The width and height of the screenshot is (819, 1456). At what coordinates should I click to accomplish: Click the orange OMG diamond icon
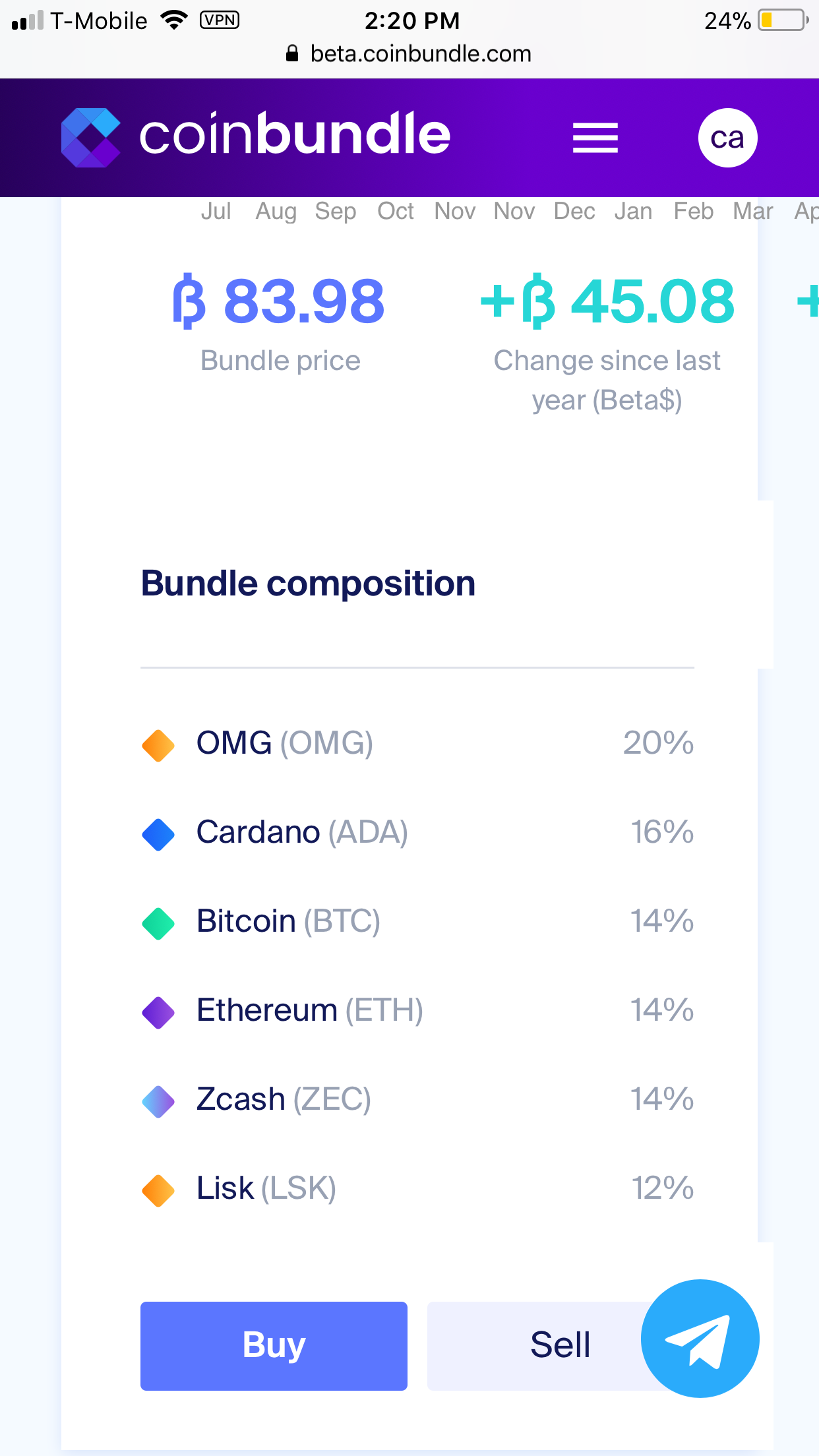coord(158,745)
